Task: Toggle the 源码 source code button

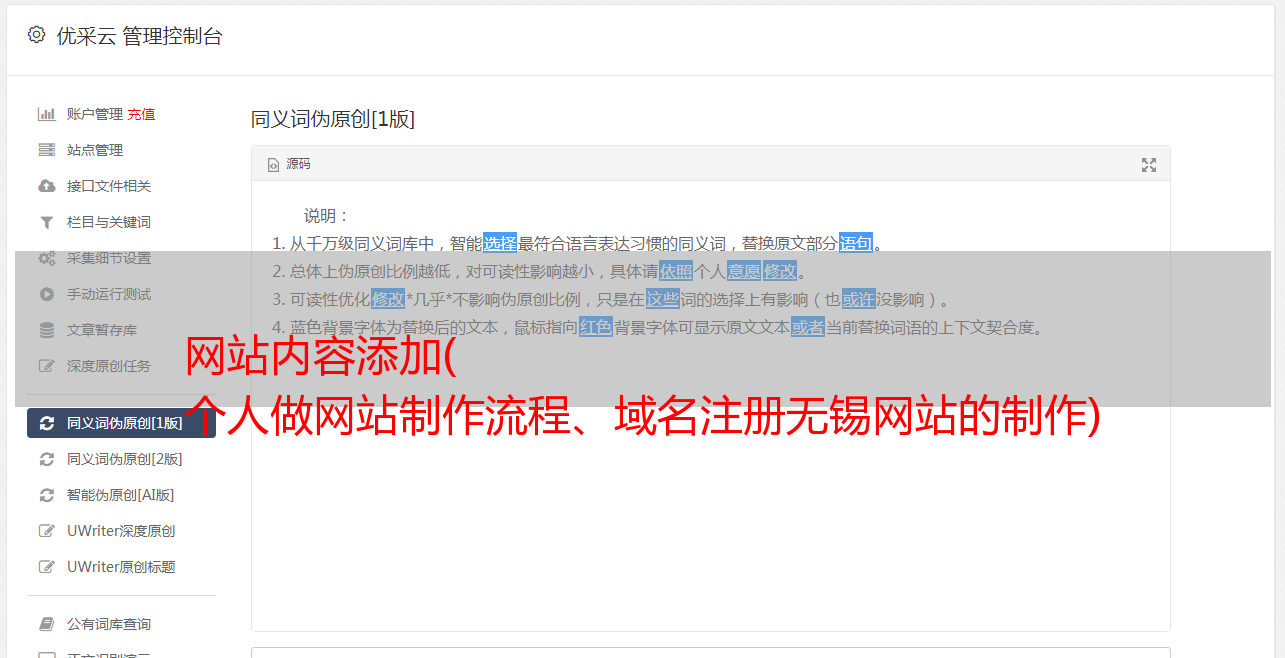Action: [289, 164]
